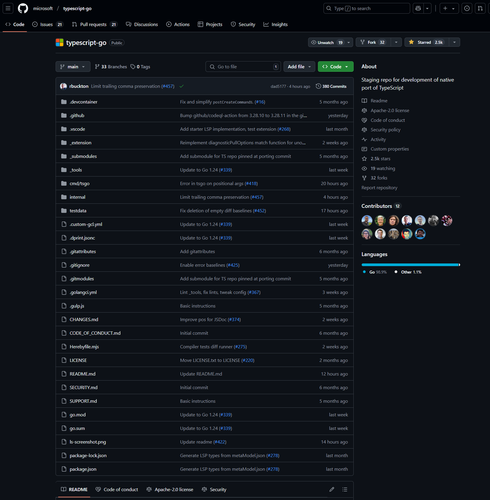
Task: Click the first contributor avatar
Action: (x=367, y=220)
